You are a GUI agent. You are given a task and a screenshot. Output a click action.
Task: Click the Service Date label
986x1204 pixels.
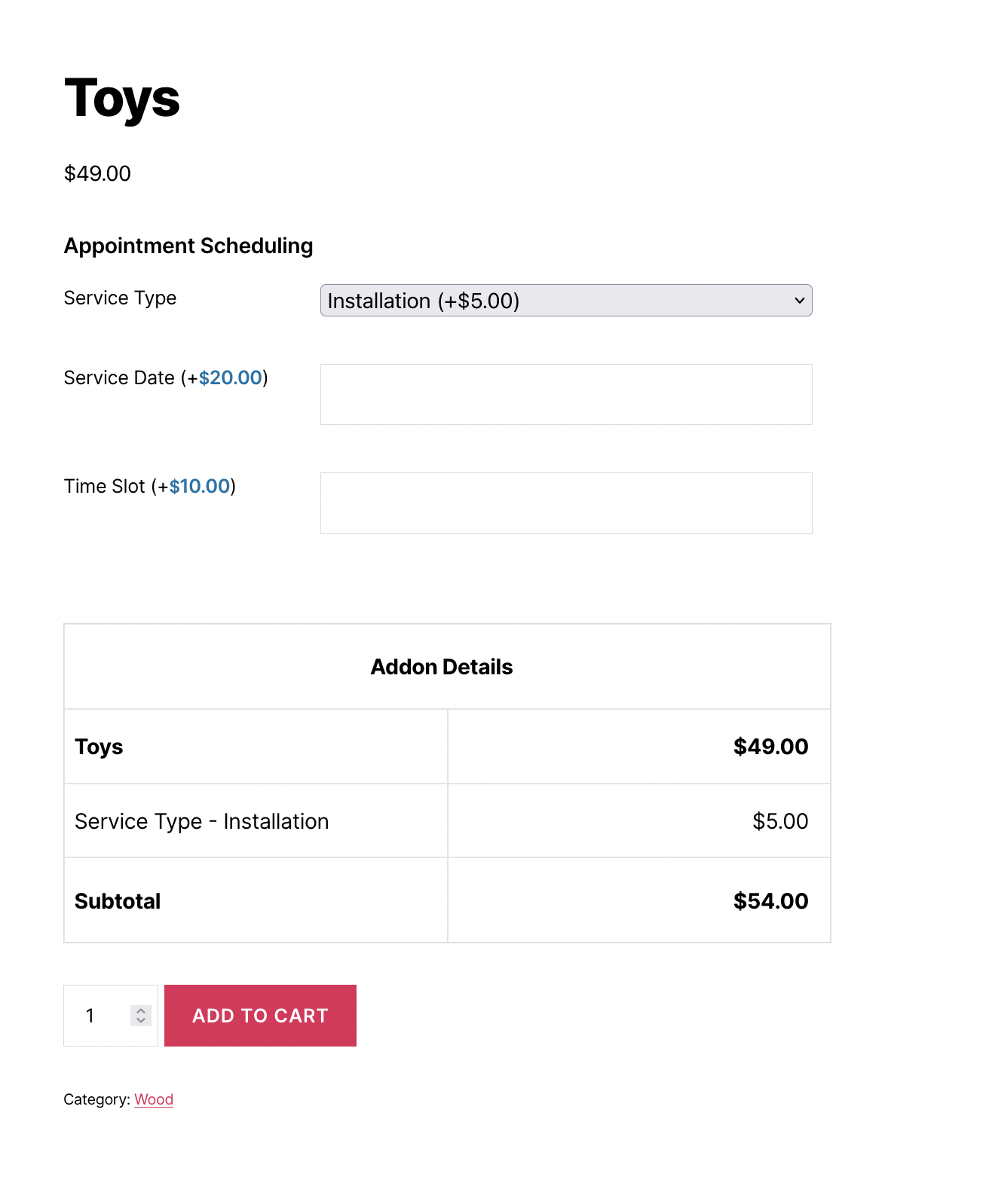click(119, 377)
